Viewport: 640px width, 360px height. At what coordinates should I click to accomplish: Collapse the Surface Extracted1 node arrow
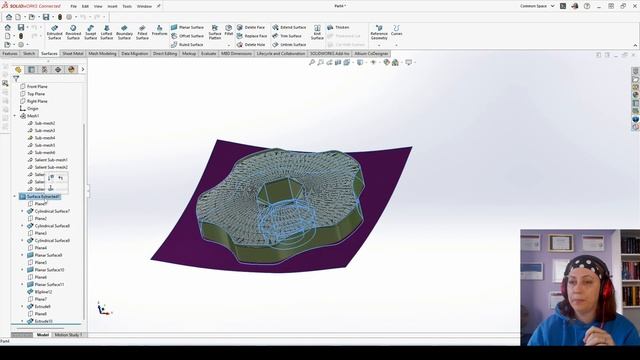click(x=15, y=196)
